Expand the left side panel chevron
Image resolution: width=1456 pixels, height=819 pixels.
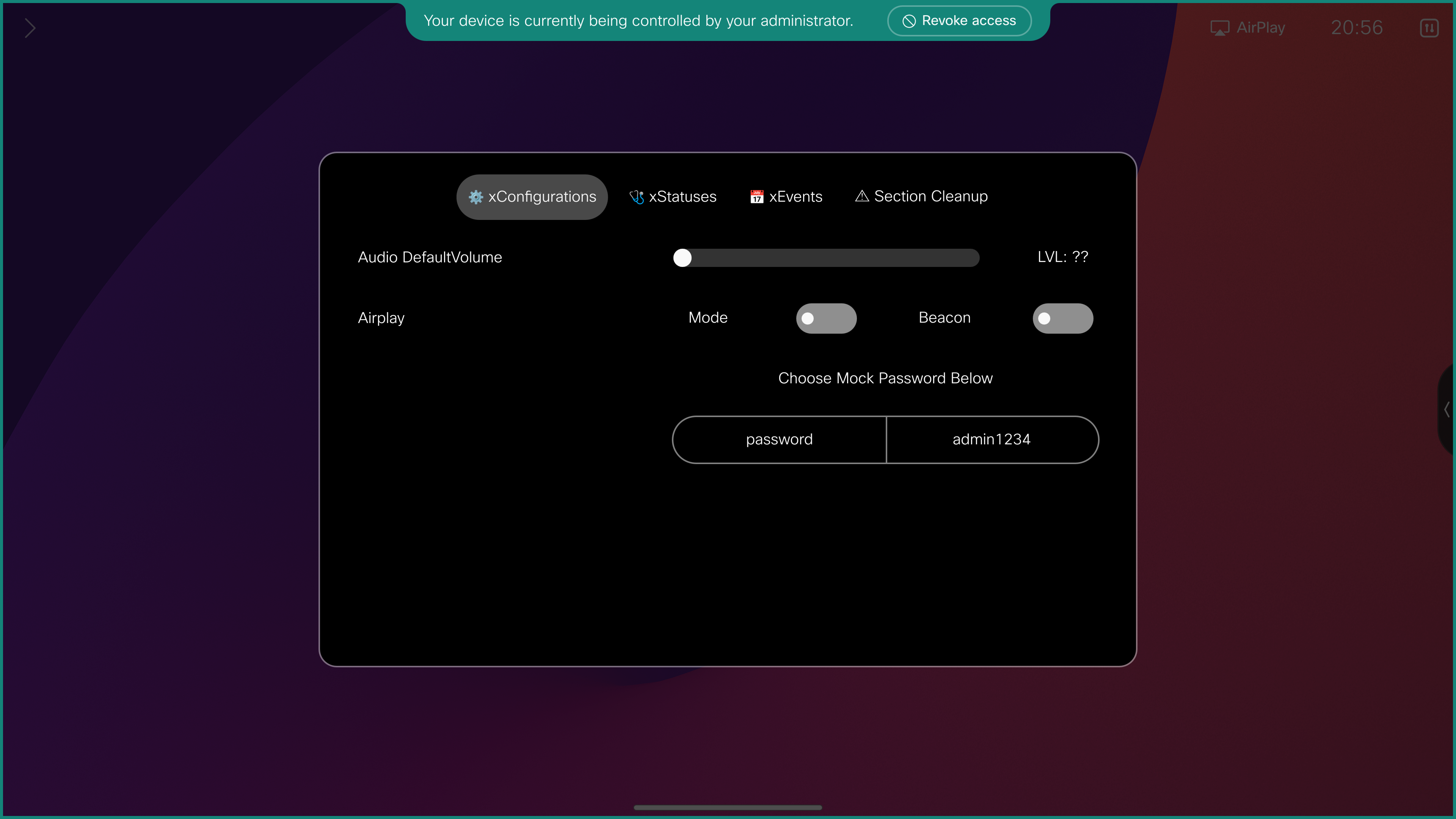coord(30,28)
